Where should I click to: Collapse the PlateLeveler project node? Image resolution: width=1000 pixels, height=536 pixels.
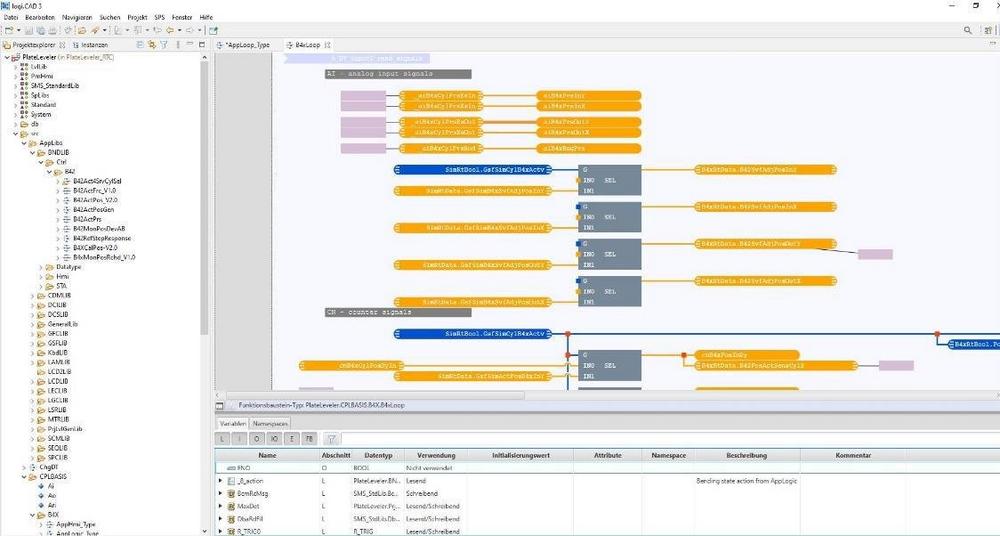pos(8,57)
